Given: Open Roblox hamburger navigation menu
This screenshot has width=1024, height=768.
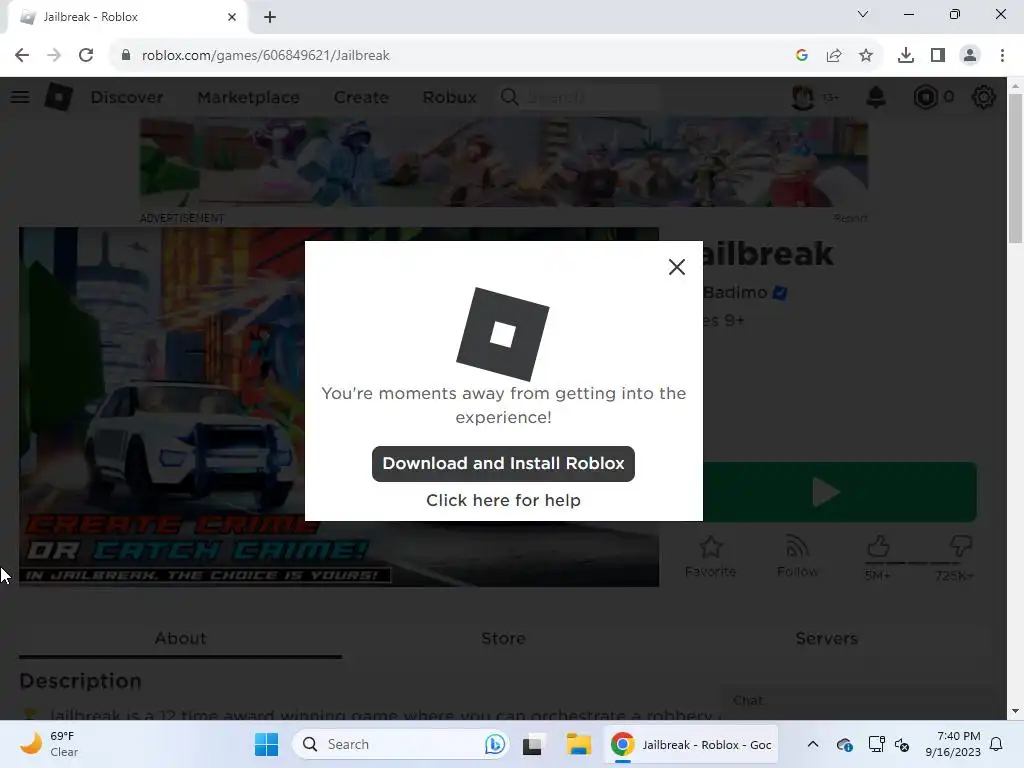Looking at the screenshot, I should (x=20, y=97).
